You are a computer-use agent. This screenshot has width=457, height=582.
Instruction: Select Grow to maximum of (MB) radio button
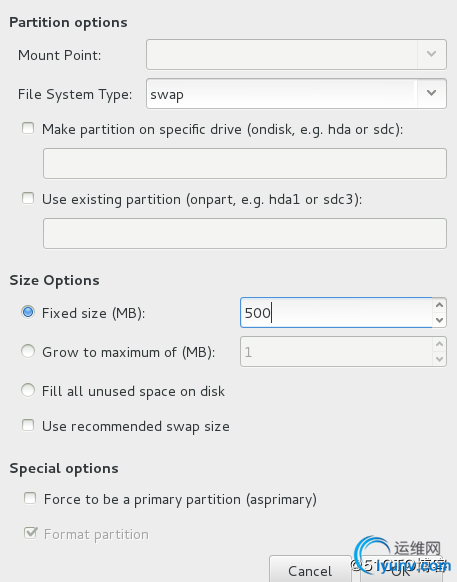point(28,351)
